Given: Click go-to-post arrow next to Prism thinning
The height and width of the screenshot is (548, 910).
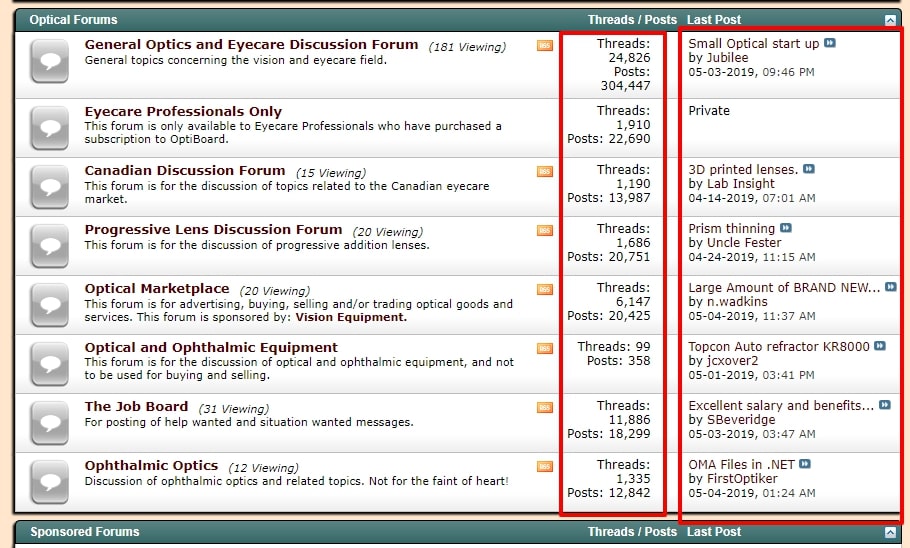Looking at the screenshot, I should [x=786, y=229].
